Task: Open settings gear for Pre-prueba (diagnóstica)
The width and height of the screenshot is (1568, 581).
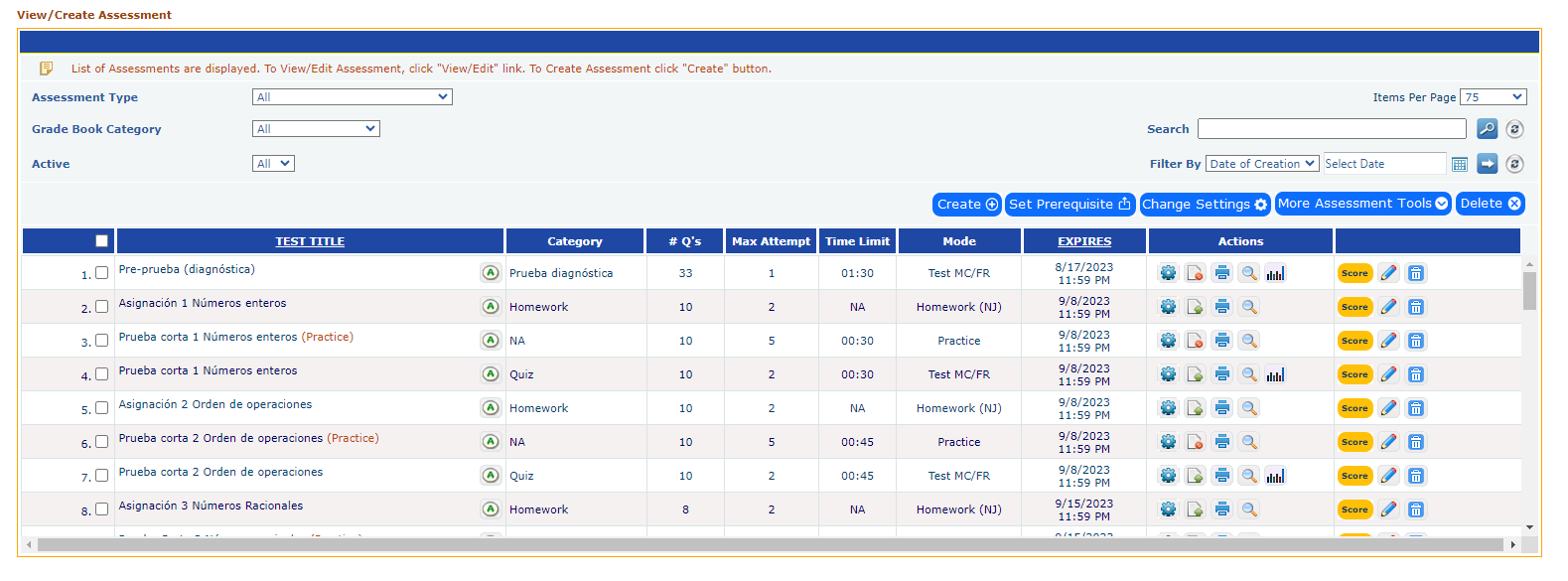Action: (1168, 273)
